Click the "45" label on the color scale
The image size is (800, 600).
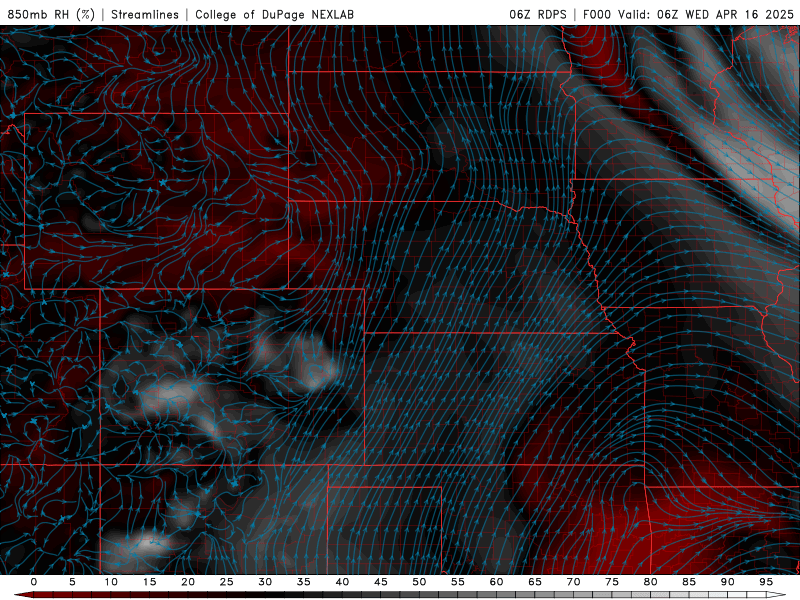click(381, 582)
